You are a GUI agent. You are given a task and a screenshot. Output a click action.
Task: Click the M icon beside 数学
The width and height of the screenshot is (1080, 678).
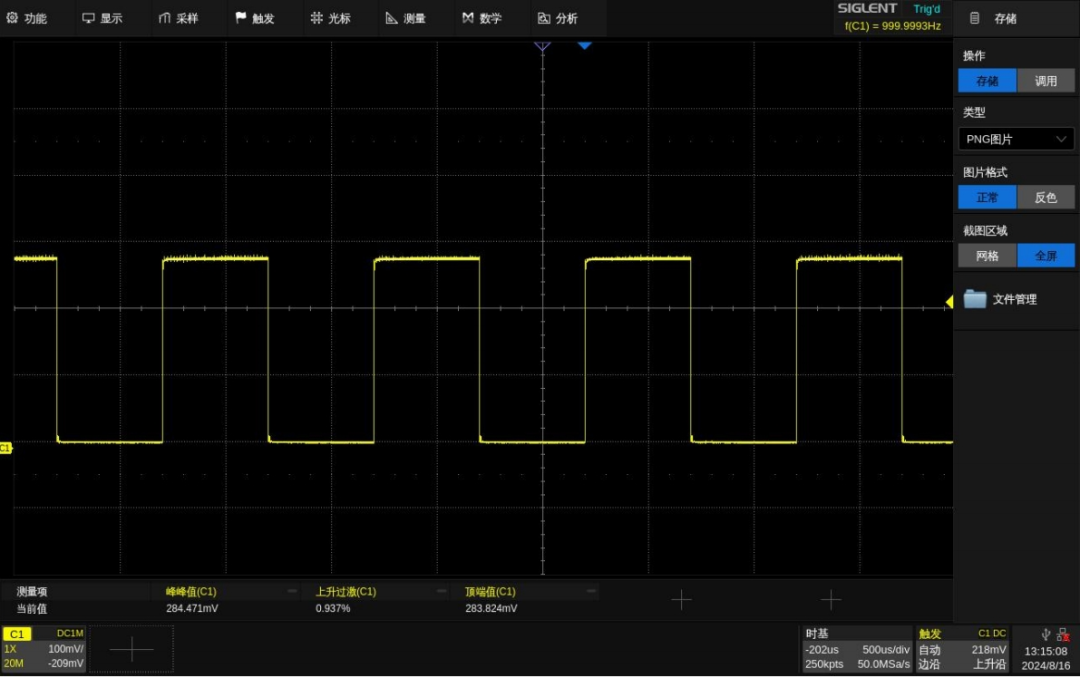[x=468, y=18]
